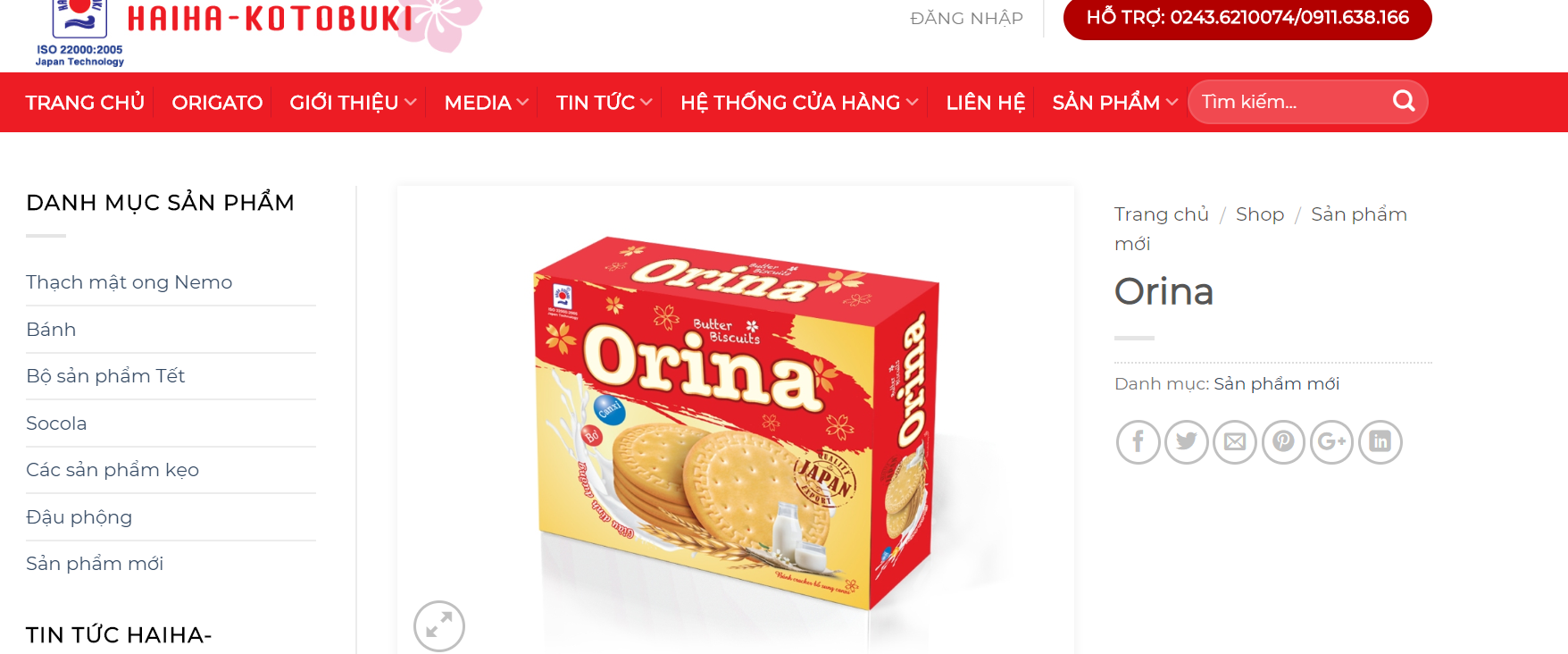Share on LinkedIn icon
The height and width of the screenshot is (654, 1568).
pyautogui.click(x=1380, y=442)
